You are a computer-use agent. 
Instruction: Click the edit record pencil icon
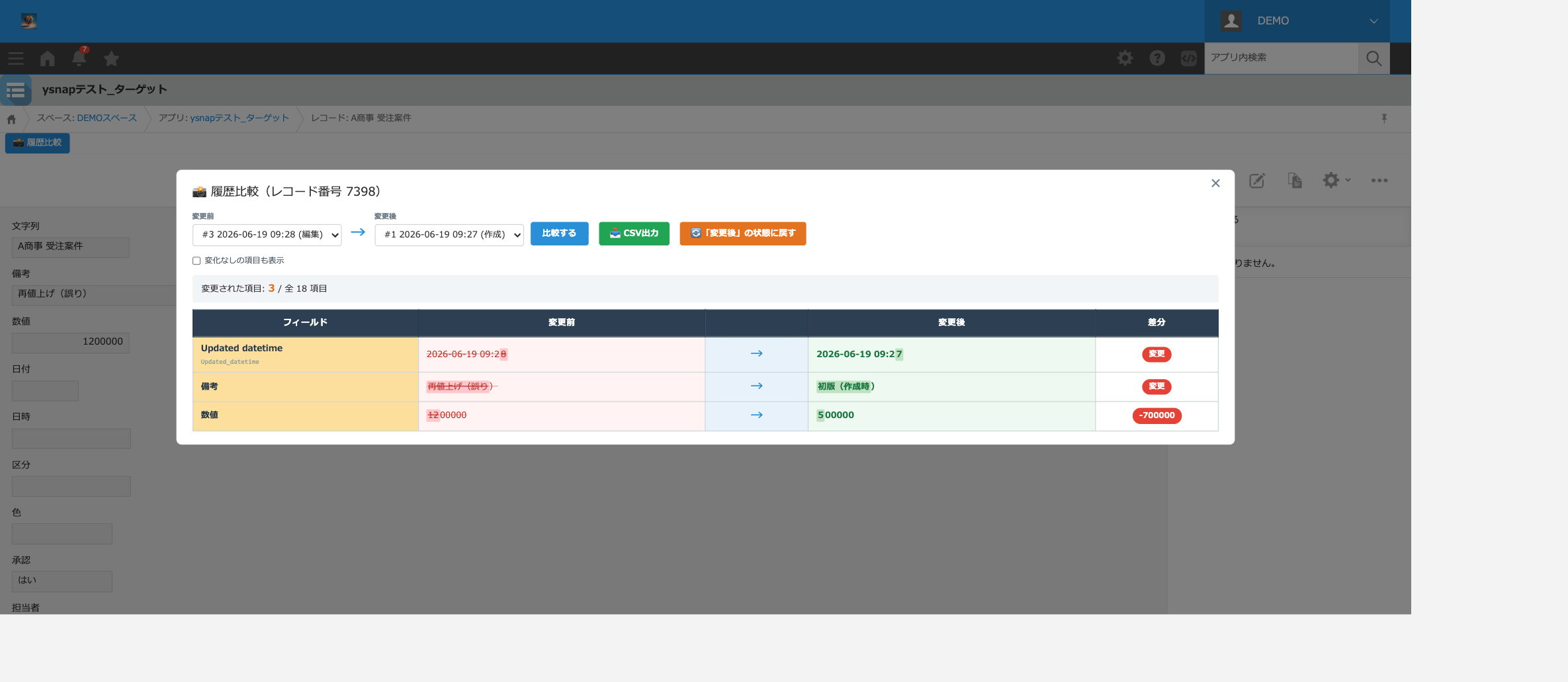pos(1257,181)
